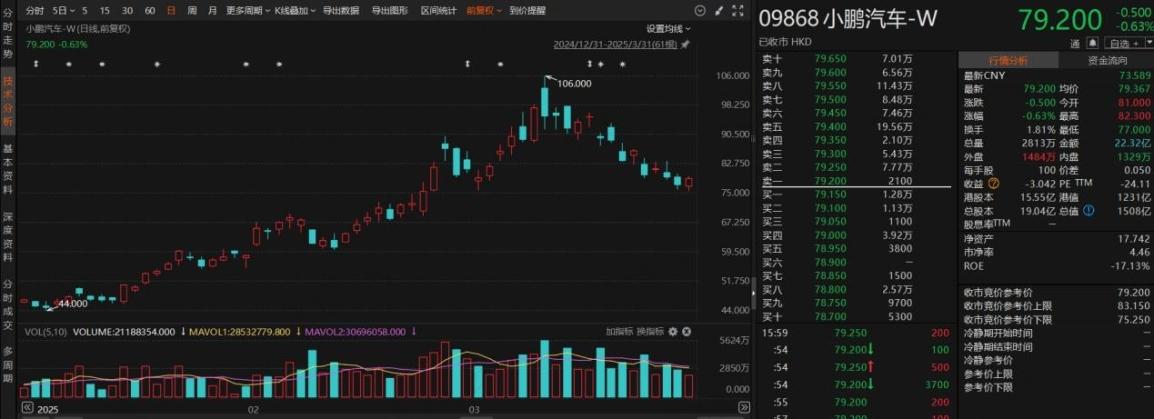Viewport: 1154px width, 419px height.
Task: Select the drawing brush tool icon
Action: pyautogui.click(x=719, y=11)
